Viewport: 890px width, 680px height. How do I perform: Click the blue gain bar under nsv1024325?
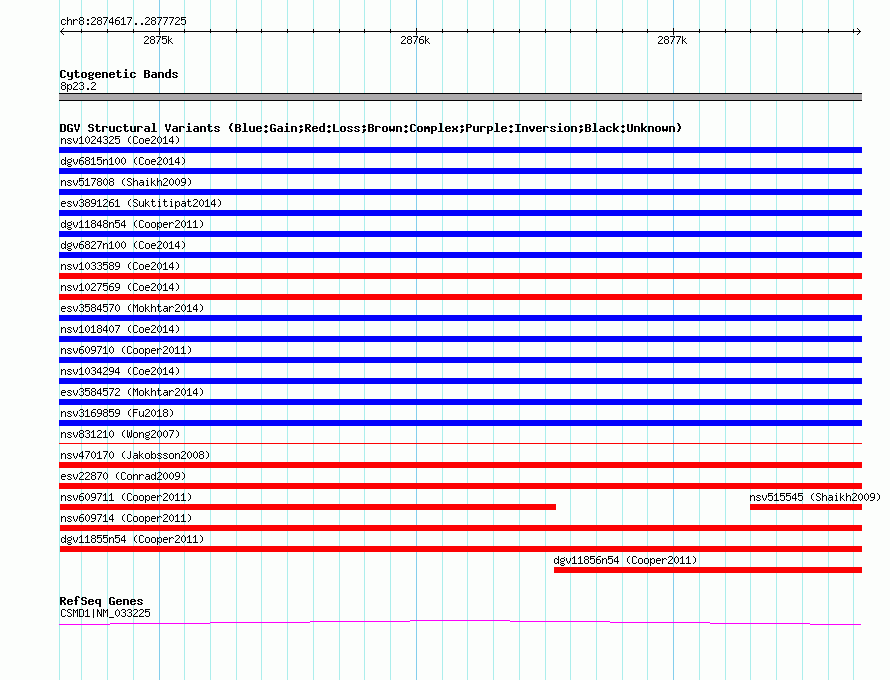(x=460, y=150)
